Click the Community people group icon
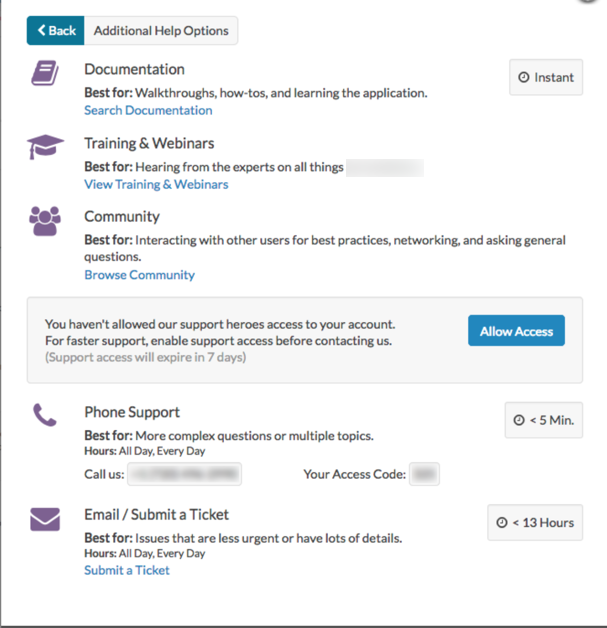This screenshot has width=607, height=628. pos(45,220)
